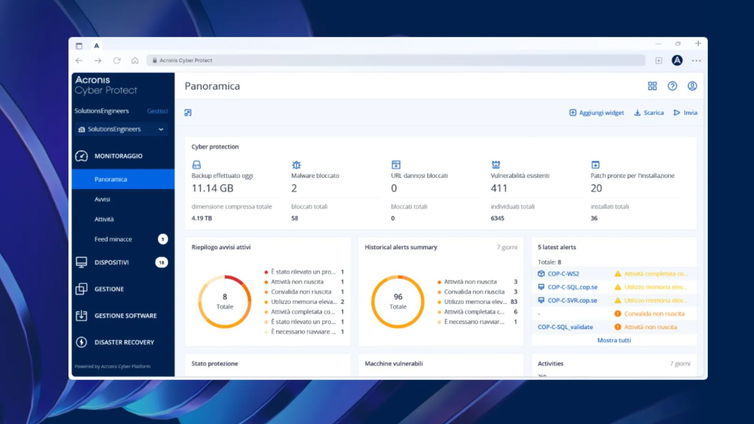Click the Aggiungi widget button
Screen dimensions: 754x424
(x=596, y=112)
